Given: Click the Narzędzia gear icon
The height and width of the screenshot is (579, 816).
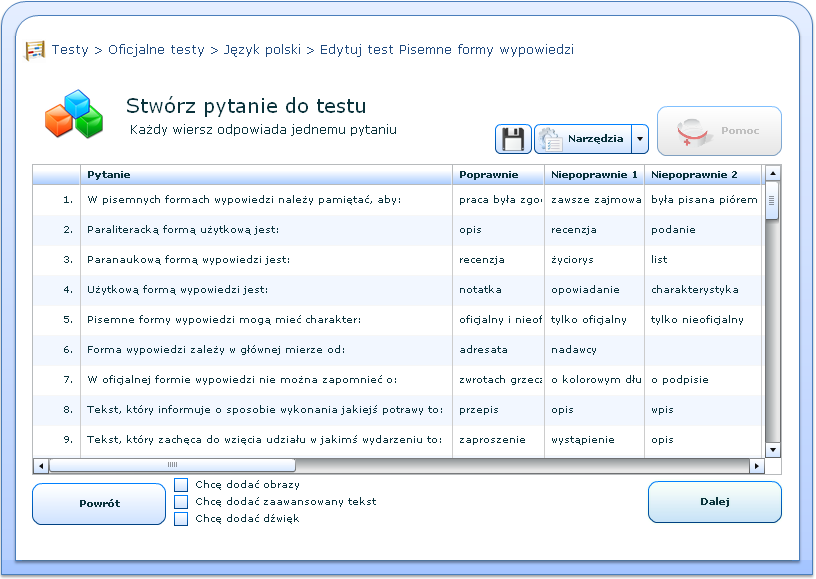Looking at the screenshot, I should click(550, 139).
